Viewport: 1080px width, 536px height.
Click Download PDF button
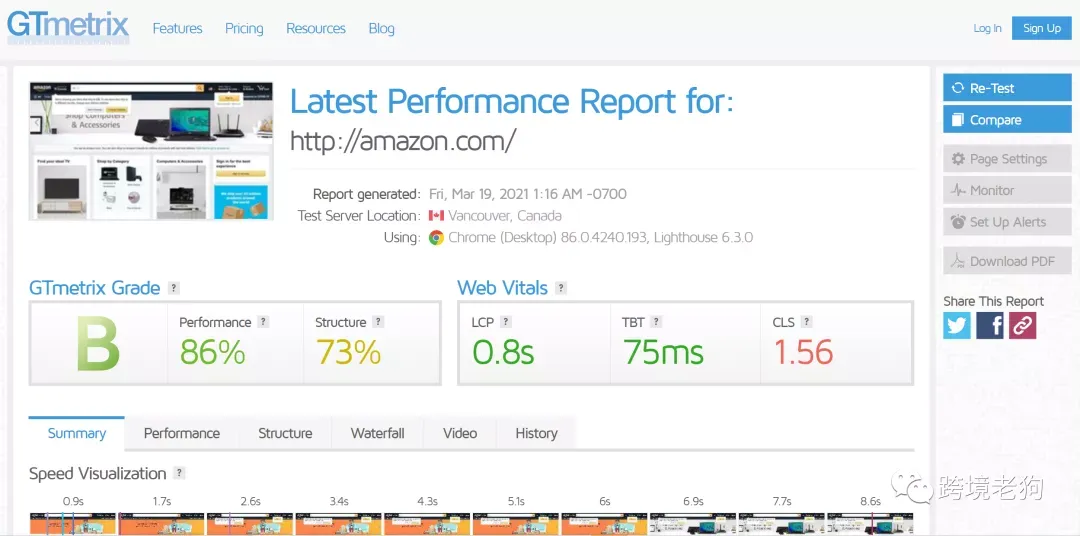[1007, 261]
